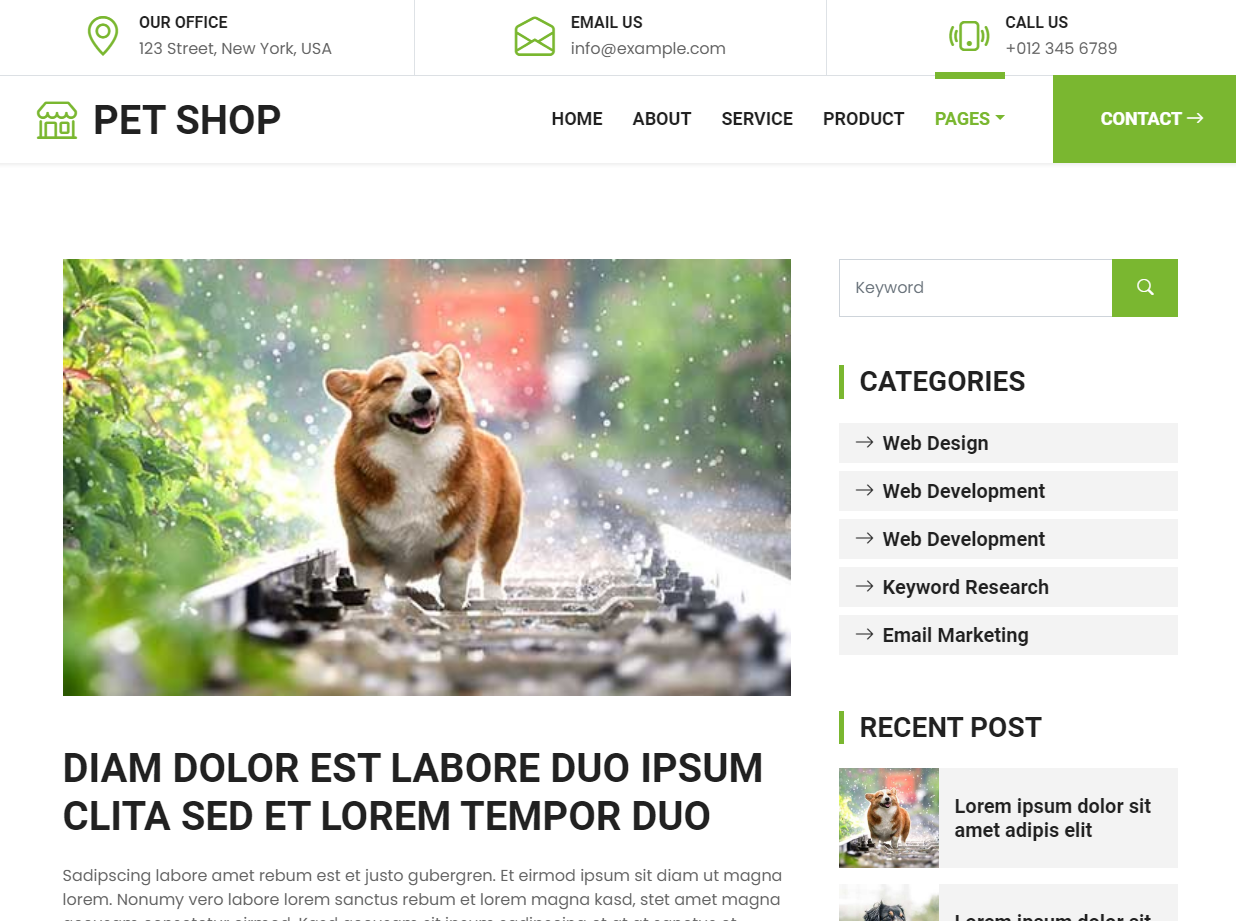Go to the About page

coord(662,119)
